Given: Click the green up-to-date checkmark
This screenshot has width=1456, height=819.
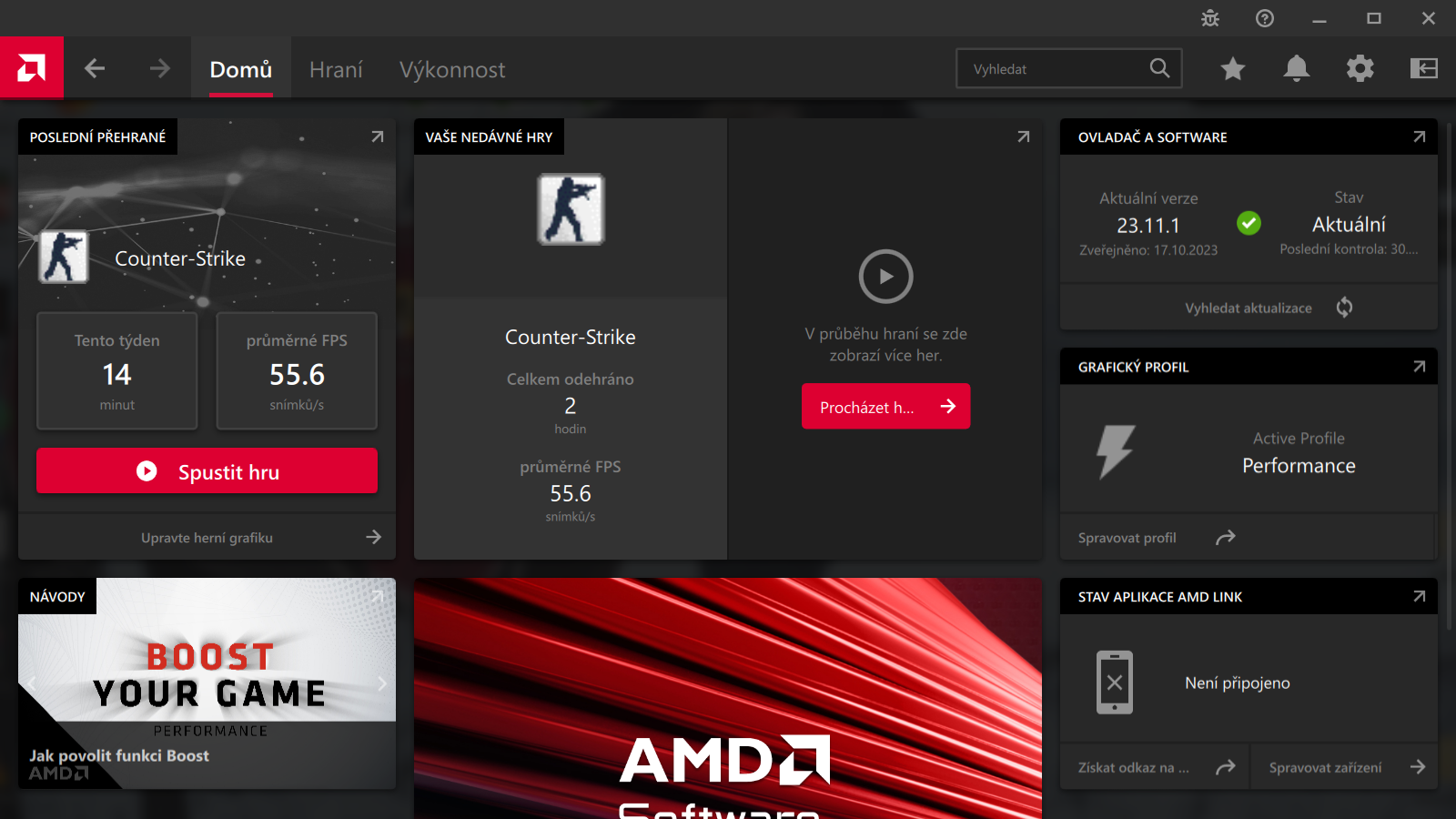Looking at the screenshot, I should coord(1249,223).
